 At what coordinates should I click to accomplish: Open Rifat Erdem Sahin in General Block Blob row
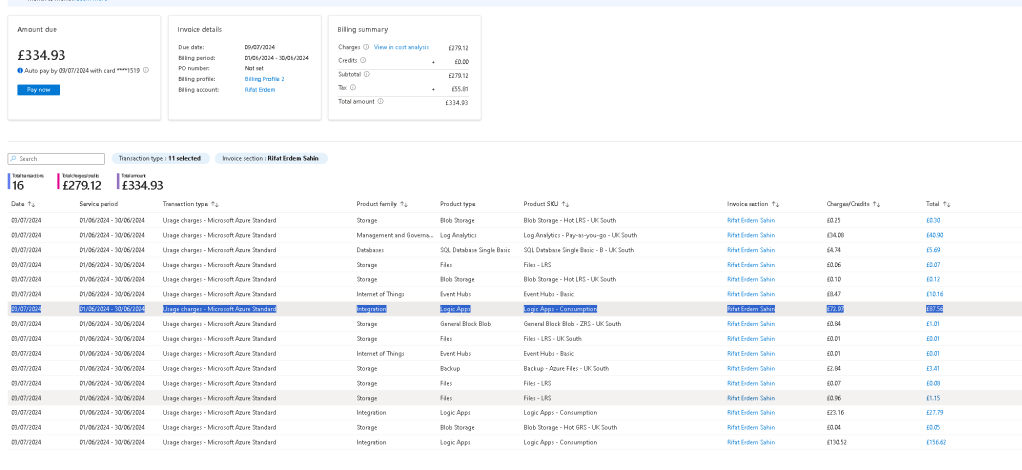(x=751, y=324)
